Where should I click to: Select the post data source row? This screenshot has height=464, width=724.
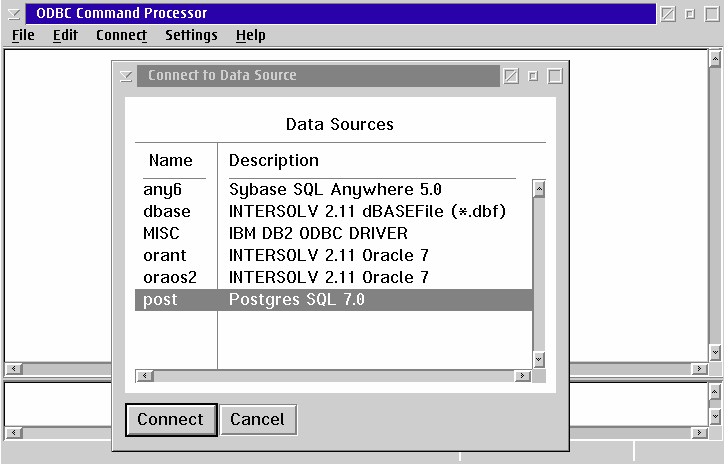pos(333,300)
